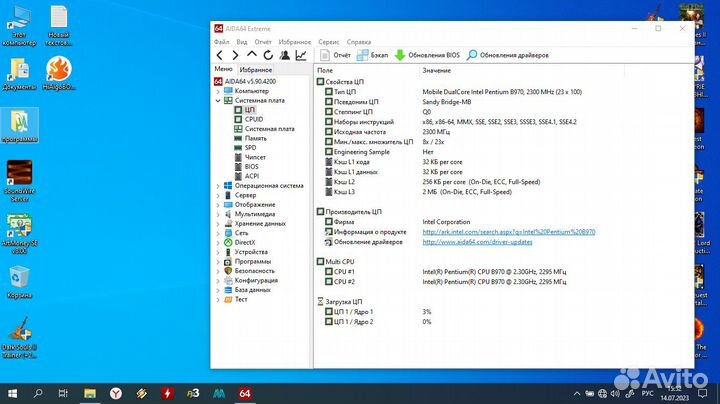The height and width of the screenshot is (404, 720).
Task: Open the aida64.com driver-updates link
Action: [x=478, y=242]
